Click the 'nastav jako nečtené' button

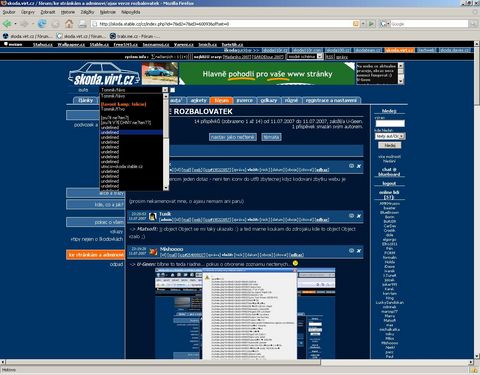[233, 137]
